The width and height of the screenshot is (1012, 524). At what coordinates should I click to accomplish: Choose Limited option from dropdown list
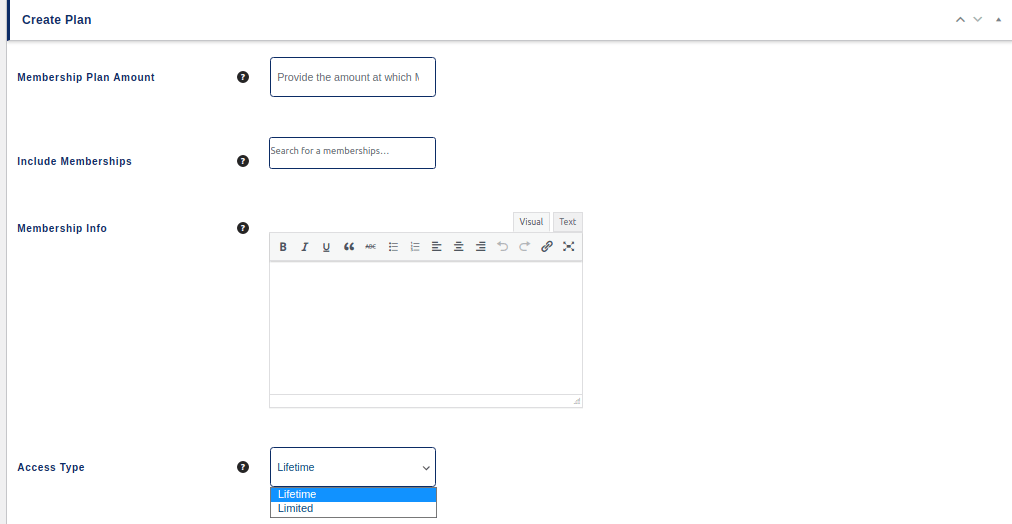(x=354, y=509)
